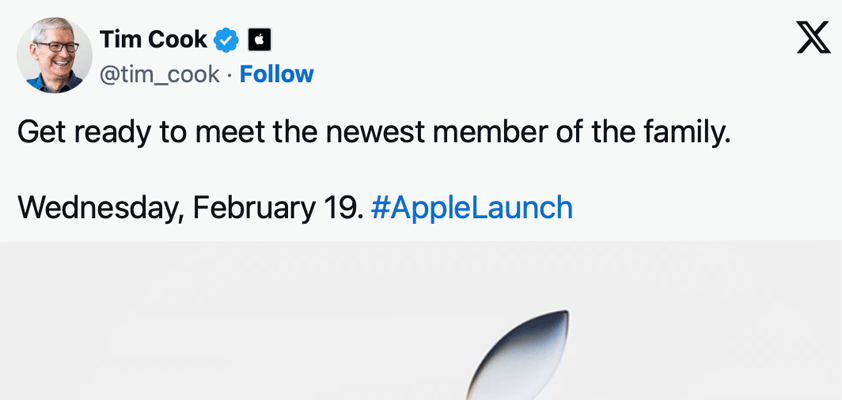Click the blue verified checkmark badge
Image resolution: width=842 pixels, height=400 pixels.
[x=228, y=40]
